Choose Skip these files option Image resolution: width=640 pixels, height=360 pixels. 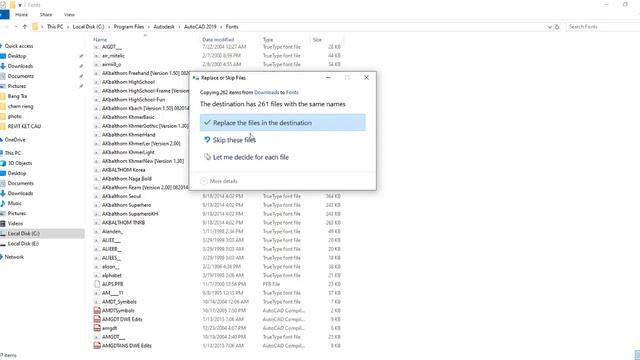[x=234, y=140]
